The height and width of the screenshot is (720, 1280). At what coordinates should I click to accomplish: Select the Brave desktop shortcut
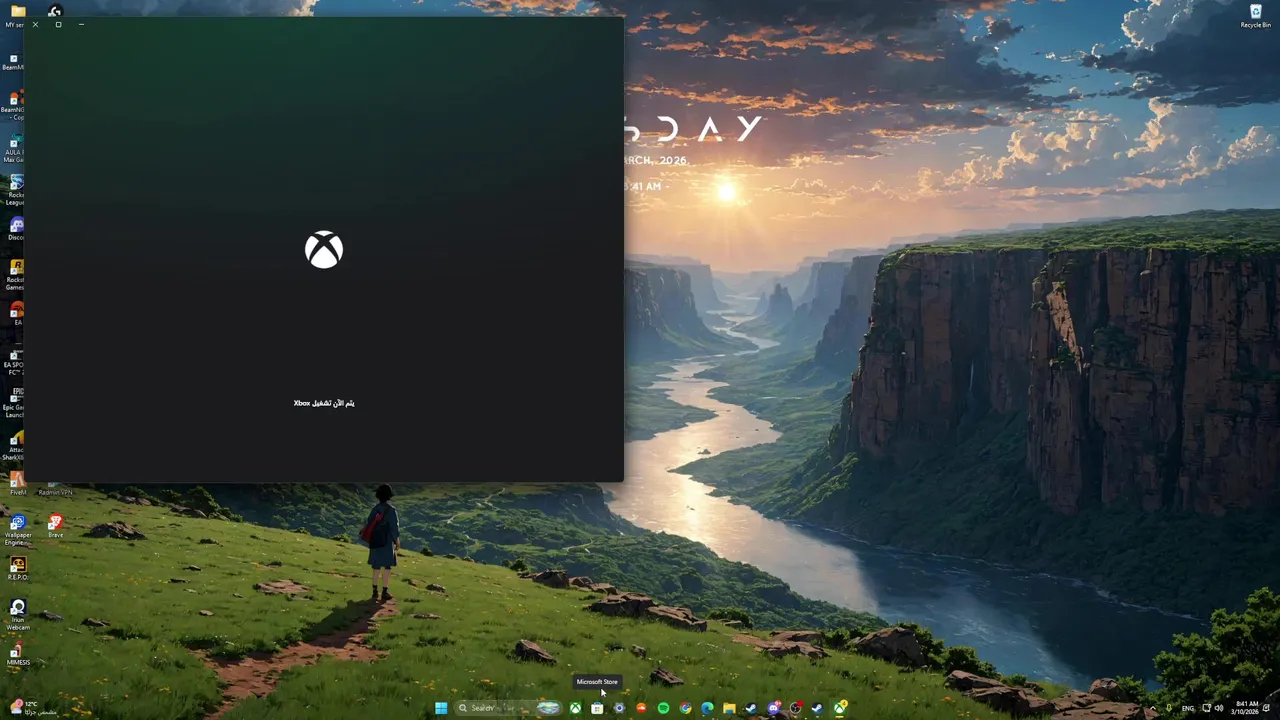click(x=55, y=526)
